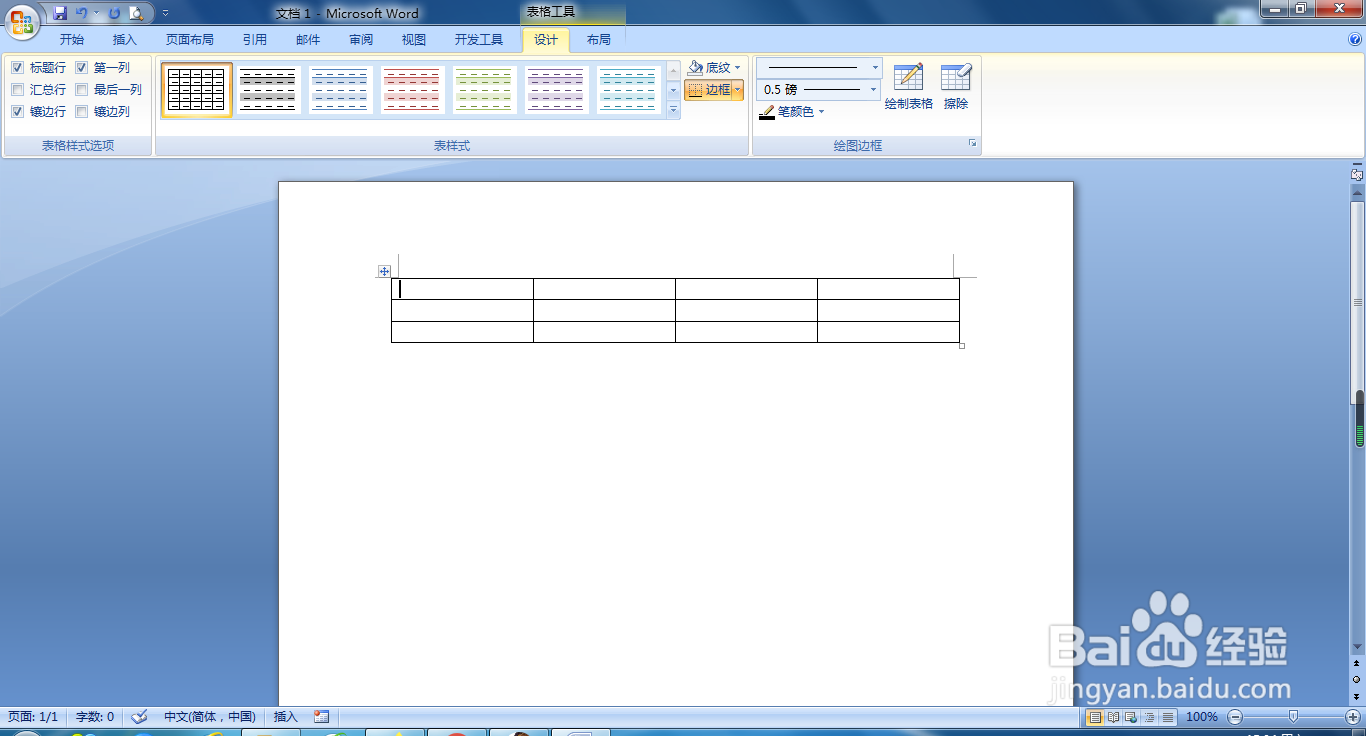Switch to Web Layout view icon
The height and width of the screenshot is (736, 1366).
click(1131, 717)
